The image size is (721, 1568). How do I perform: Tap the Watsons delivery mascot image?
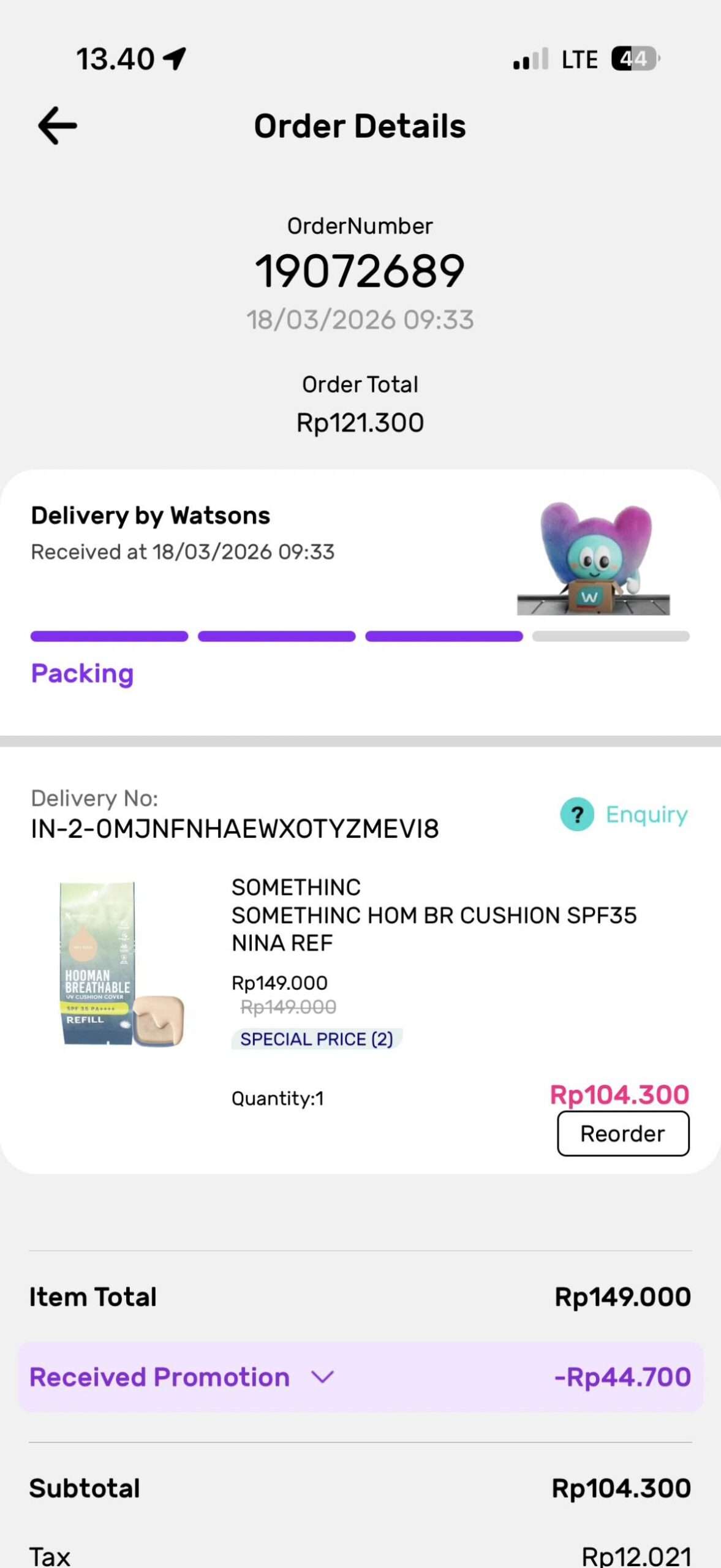point(593,559)
